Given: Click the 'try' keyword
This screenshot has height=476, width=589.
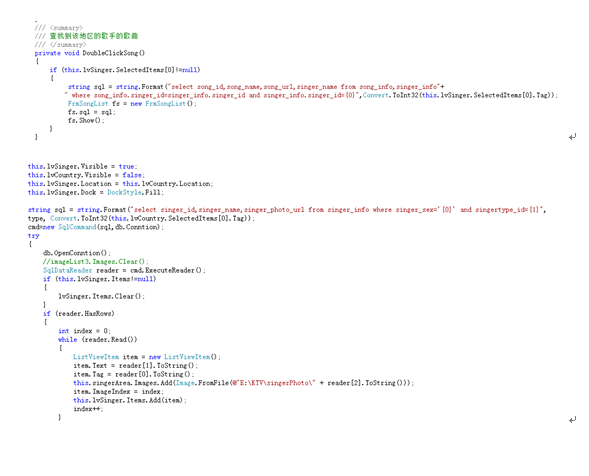Looking at the screenshot, I should (x=33, y=236).
